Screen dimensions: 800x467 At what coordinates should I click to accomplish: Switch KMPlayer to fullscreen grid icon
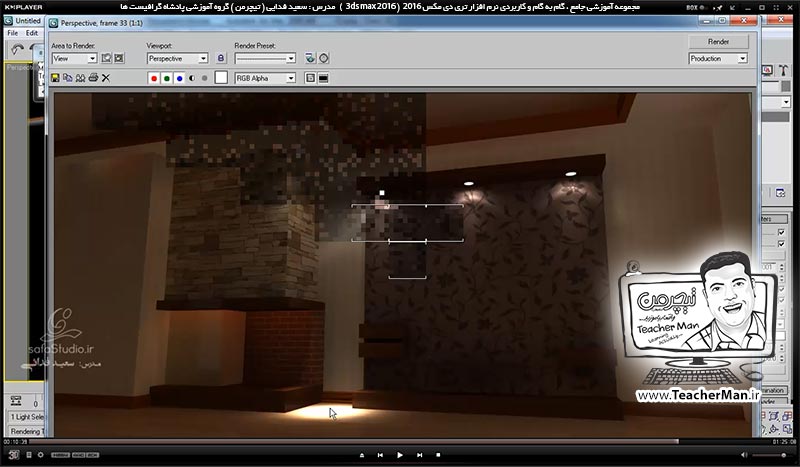pos(776,7)
